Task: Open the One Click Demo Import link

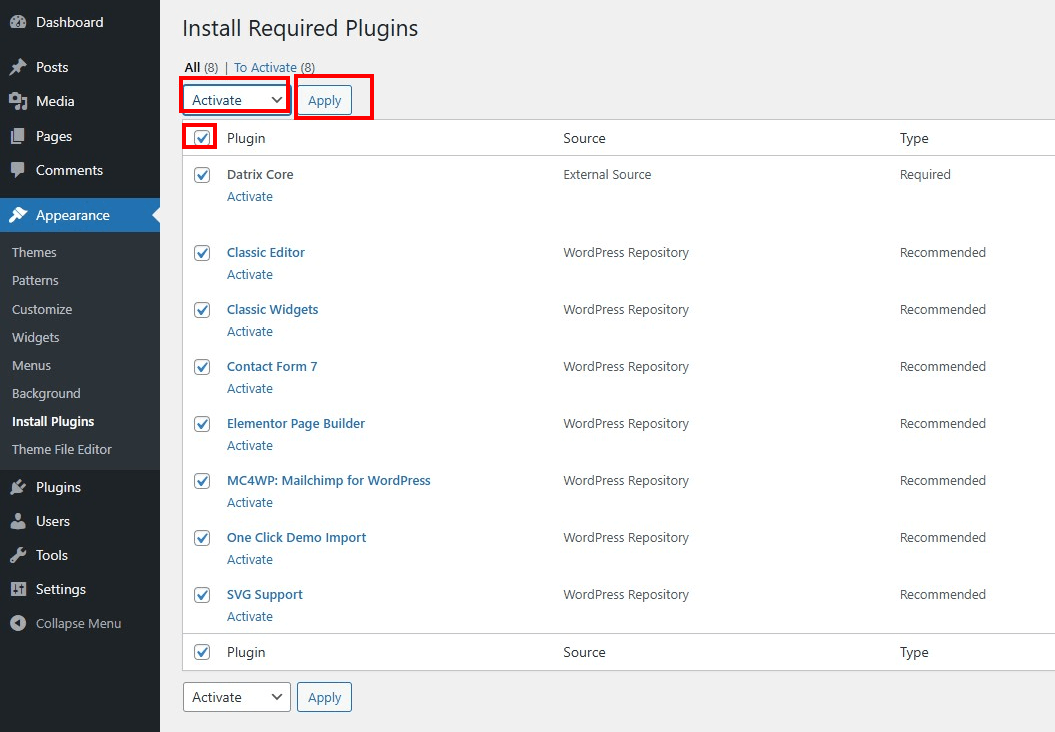Action: click(x=296, y=538)
